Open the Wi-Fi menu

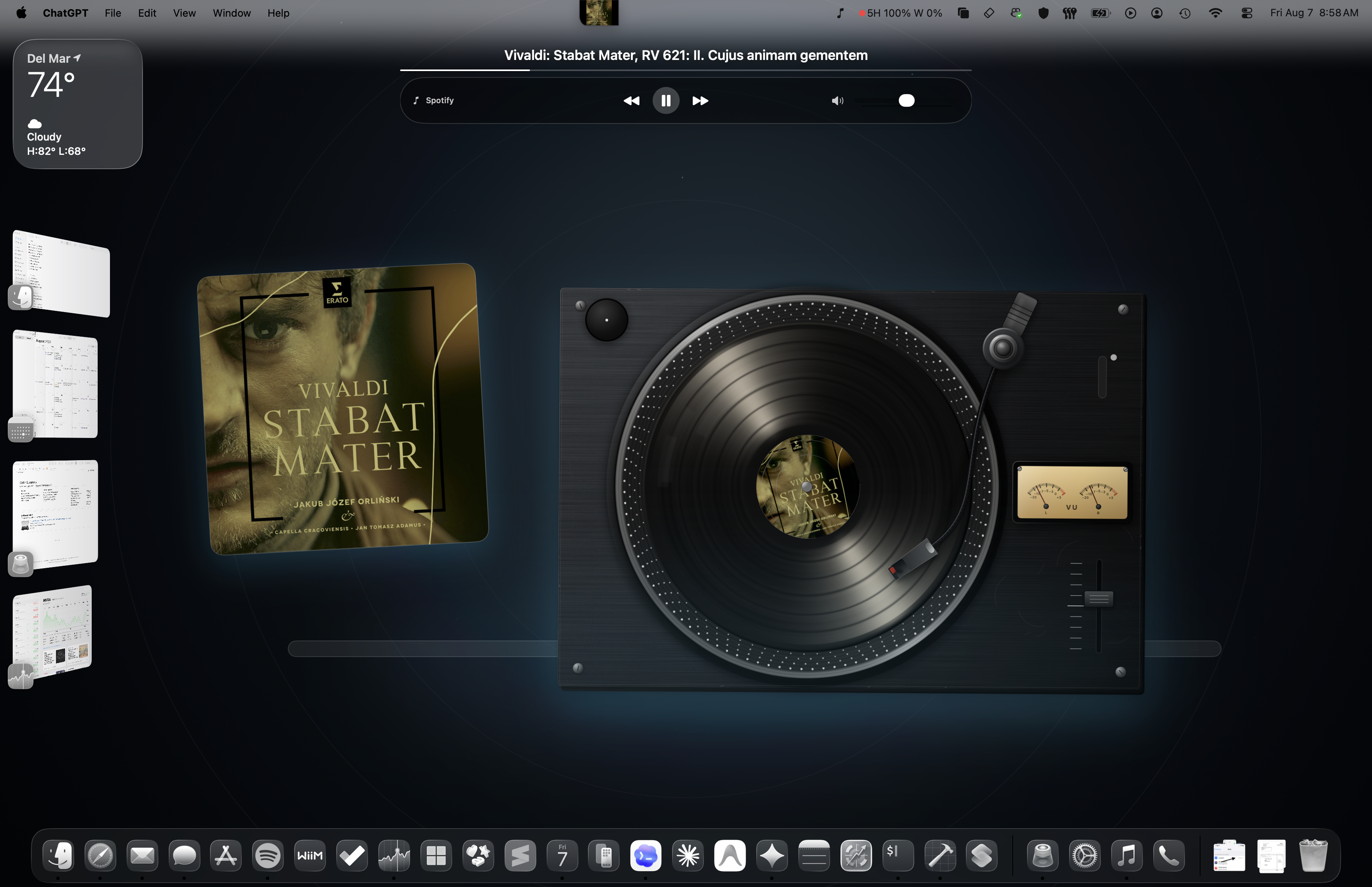(1216, 13)
